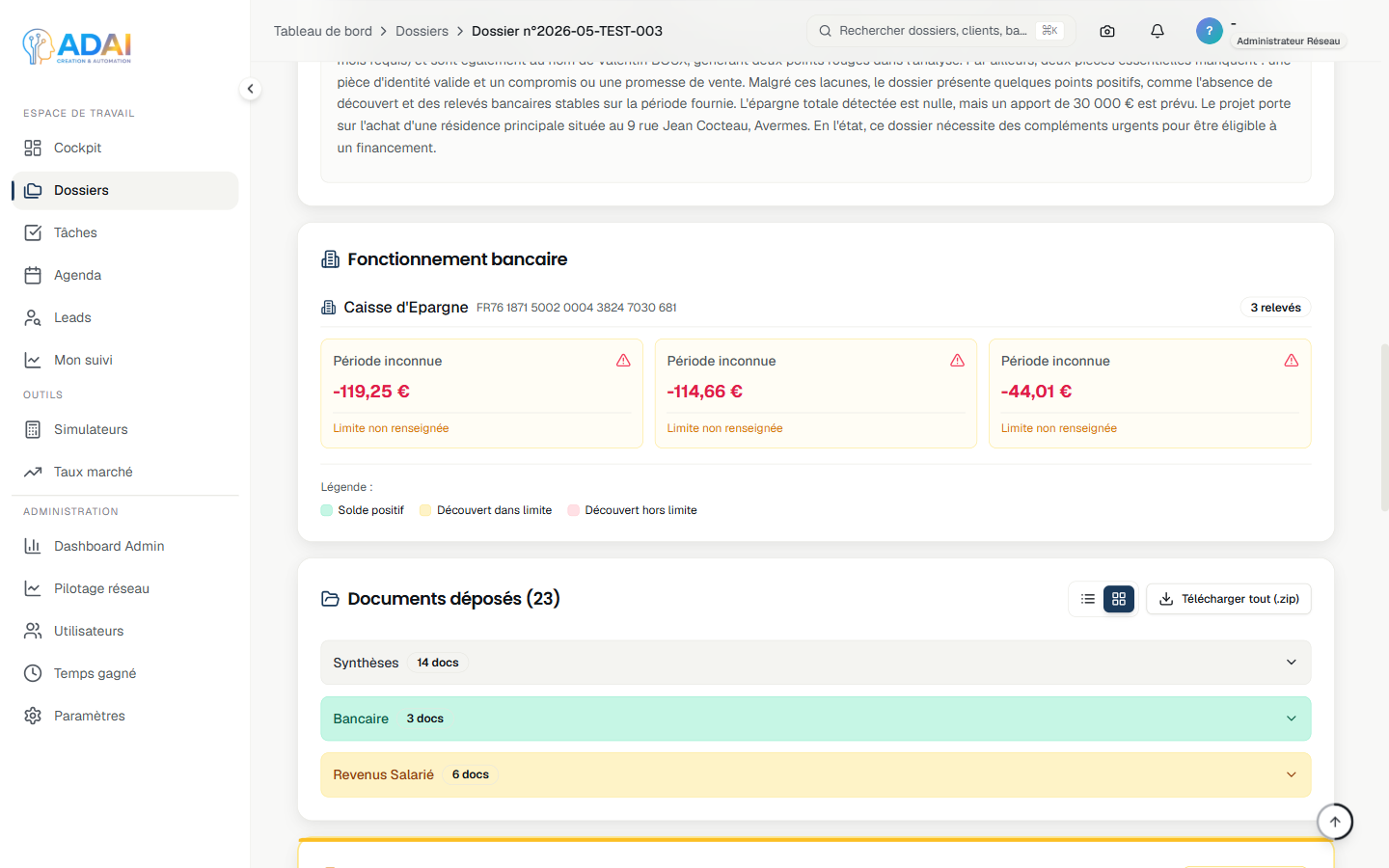The image size is (1389, 868).
Task: Click the Mon suivi chart icon
Action: [33, 360]
